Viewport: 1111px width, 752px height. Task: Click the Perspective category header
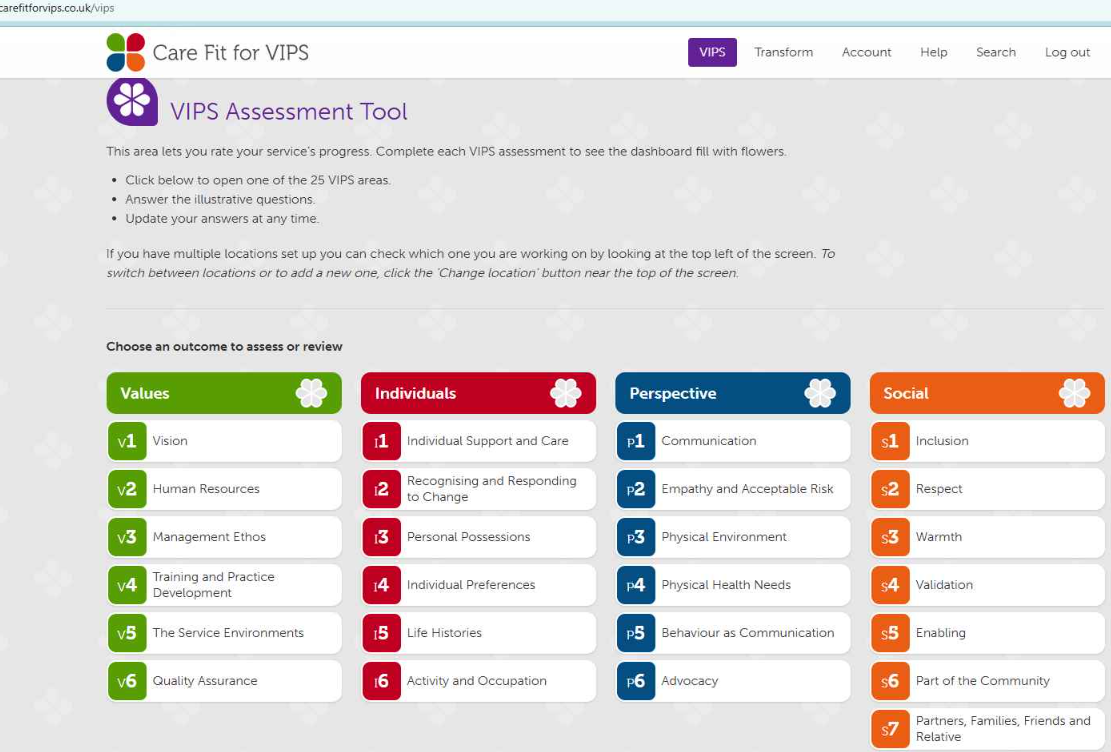pos(733,393)
